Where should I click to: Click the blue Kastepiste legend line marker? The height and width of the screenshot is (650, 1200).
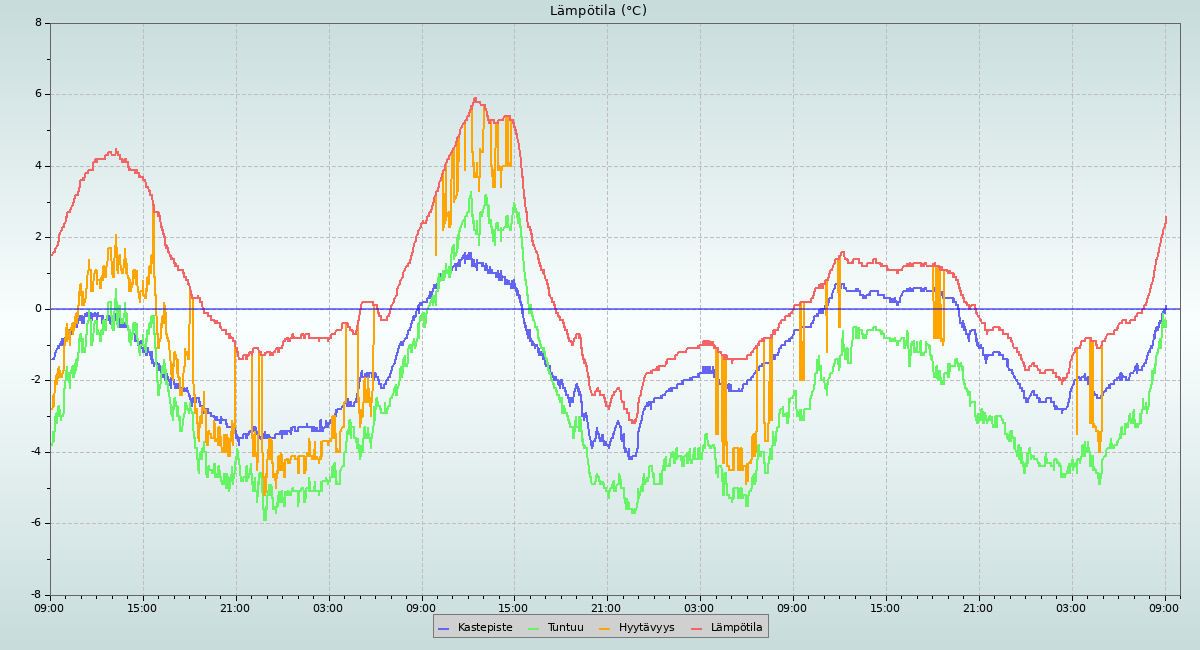[444, 628]
